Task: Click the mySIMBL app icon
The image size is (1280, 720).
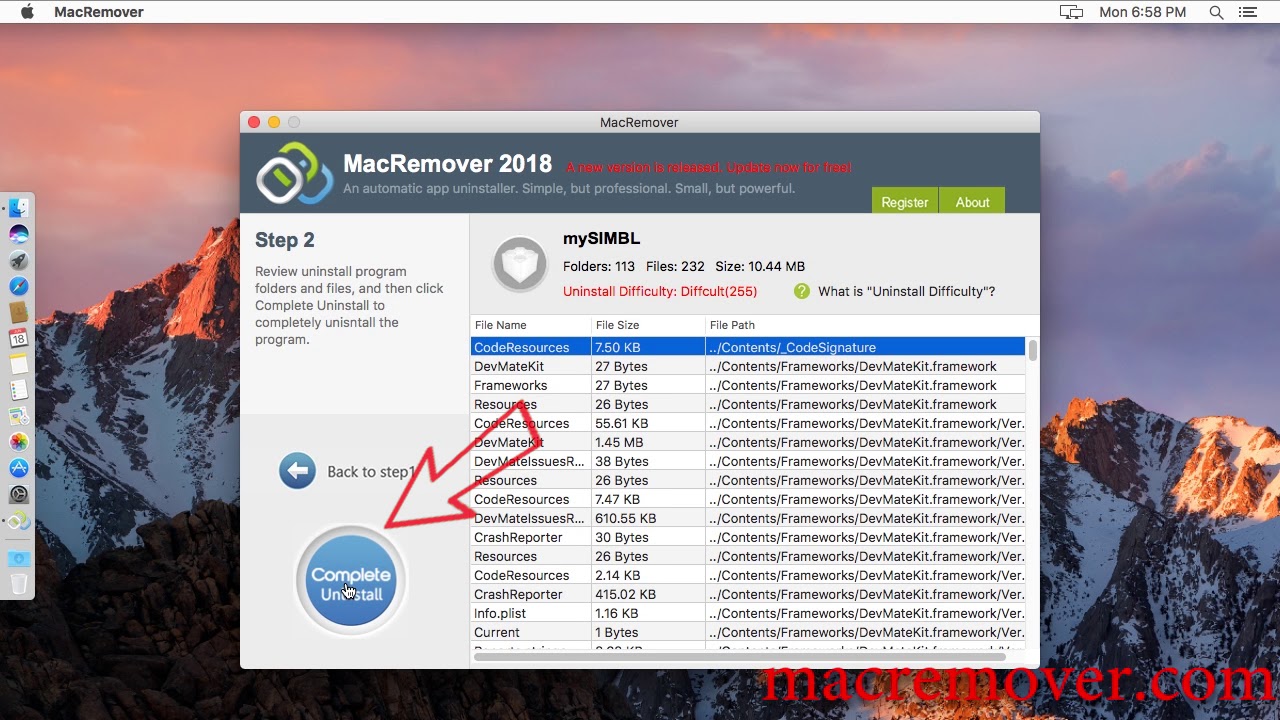Action: [x=520, y=264]
